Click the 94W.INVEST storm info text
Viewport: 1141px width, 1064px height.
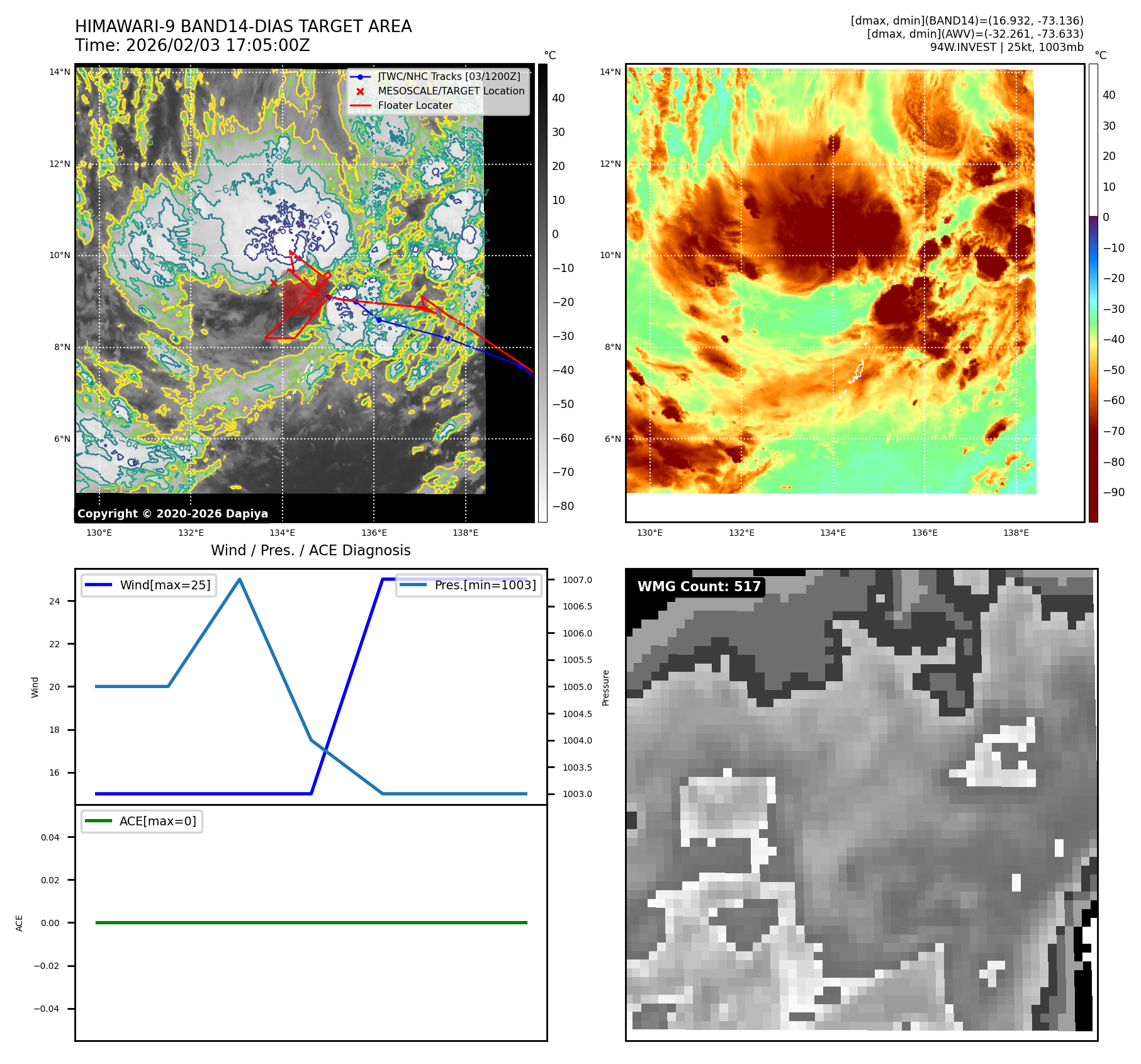1006,47
